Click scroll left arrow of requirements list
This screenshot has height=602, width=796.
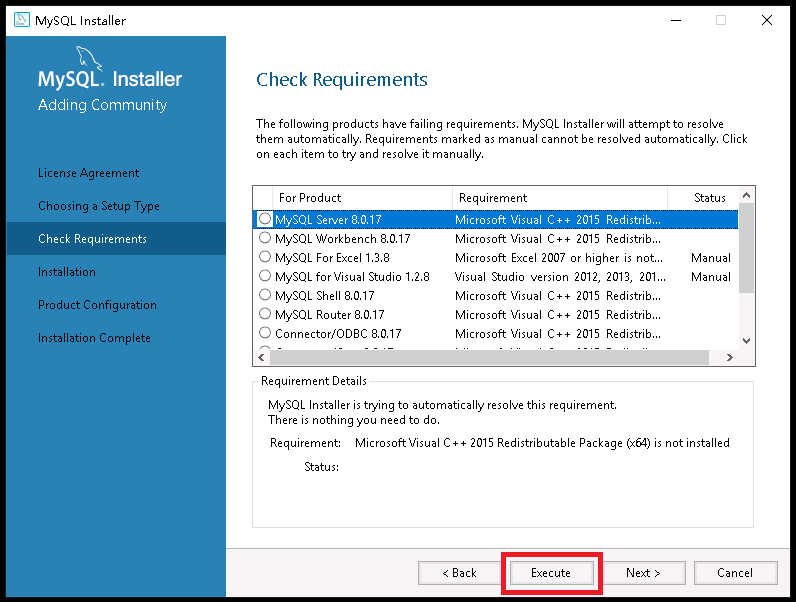tap(261, 357)
